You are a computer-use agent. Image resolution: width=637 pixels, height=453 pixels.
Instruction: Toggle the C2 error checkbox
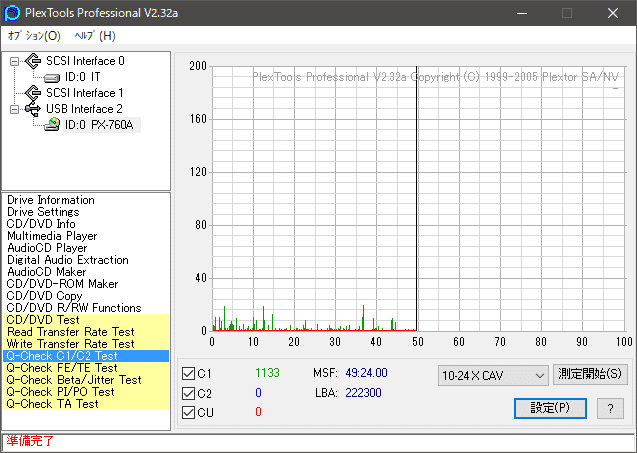pyautogui.click(x=188, y=393)
